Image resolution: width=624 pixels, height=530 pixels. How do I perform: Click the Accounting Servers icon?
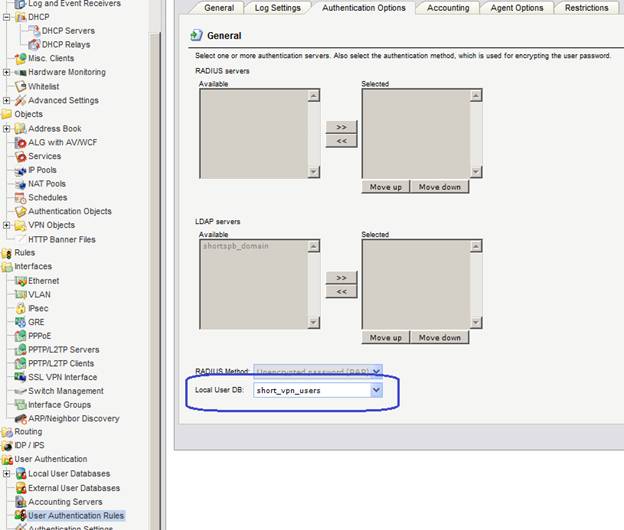(x=20, y=502)
